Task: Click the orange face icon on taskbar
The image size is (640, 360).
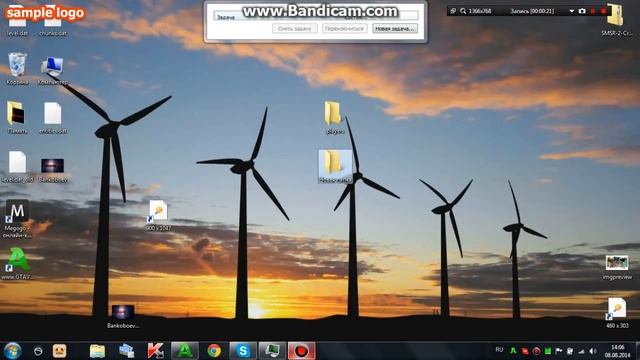Action: point(60,351)
